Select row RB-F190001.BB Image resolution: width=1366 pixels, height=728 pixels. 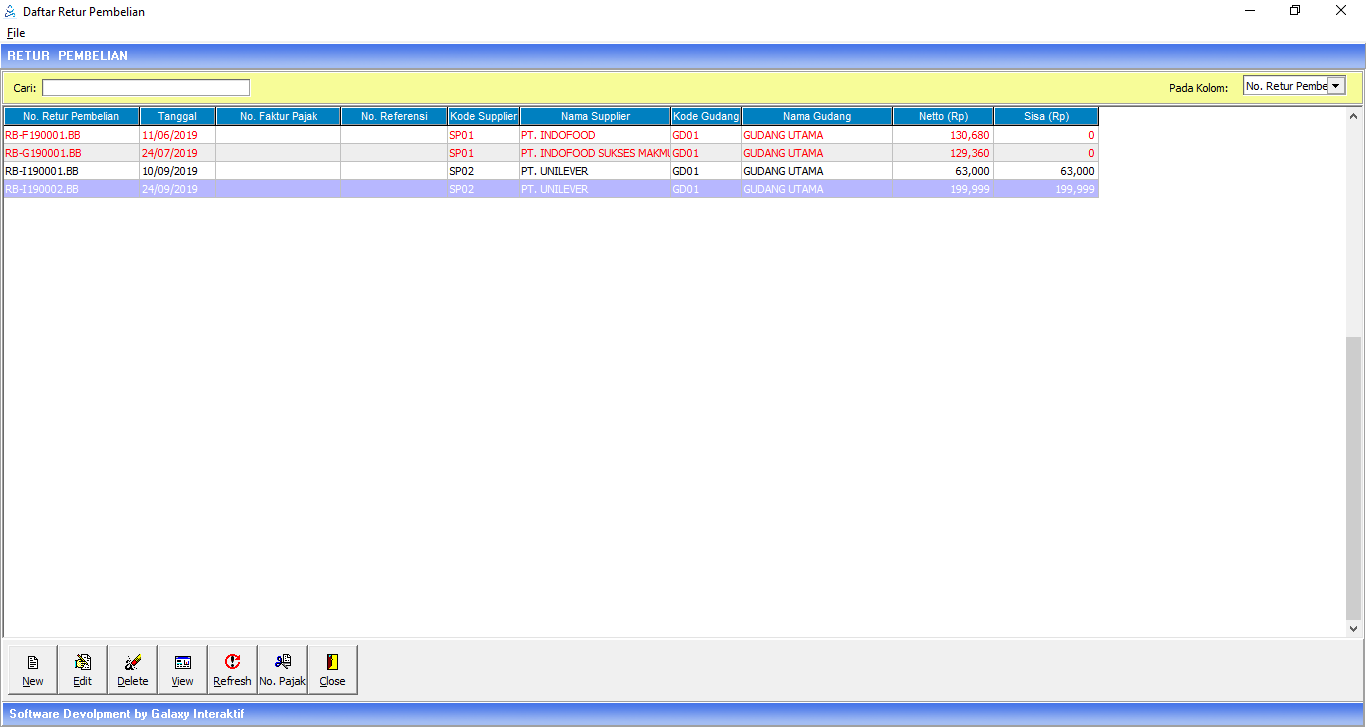70,135
